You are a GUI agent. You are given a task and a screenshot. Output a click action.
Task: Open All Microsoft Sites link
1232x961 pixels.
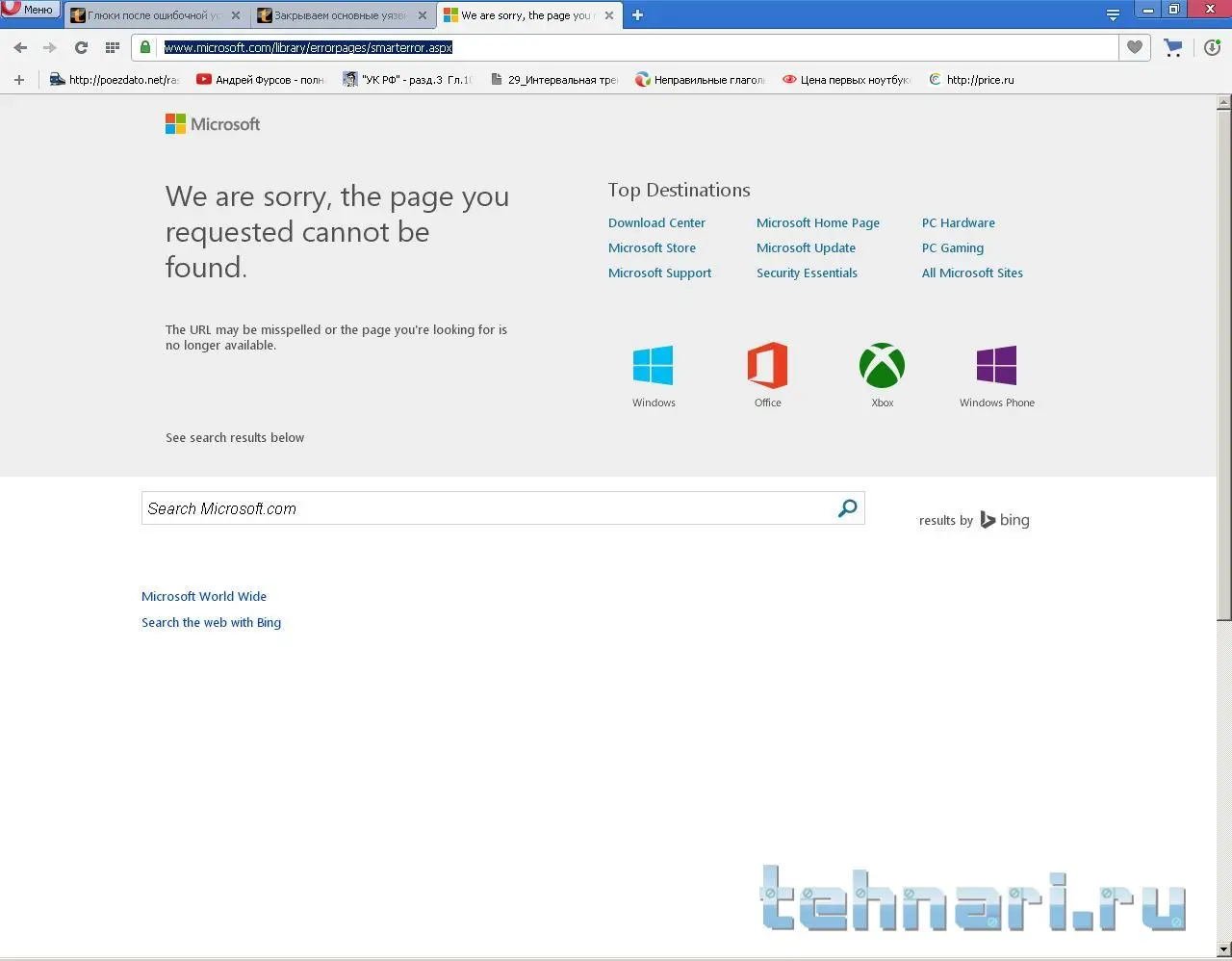point(972,273)
